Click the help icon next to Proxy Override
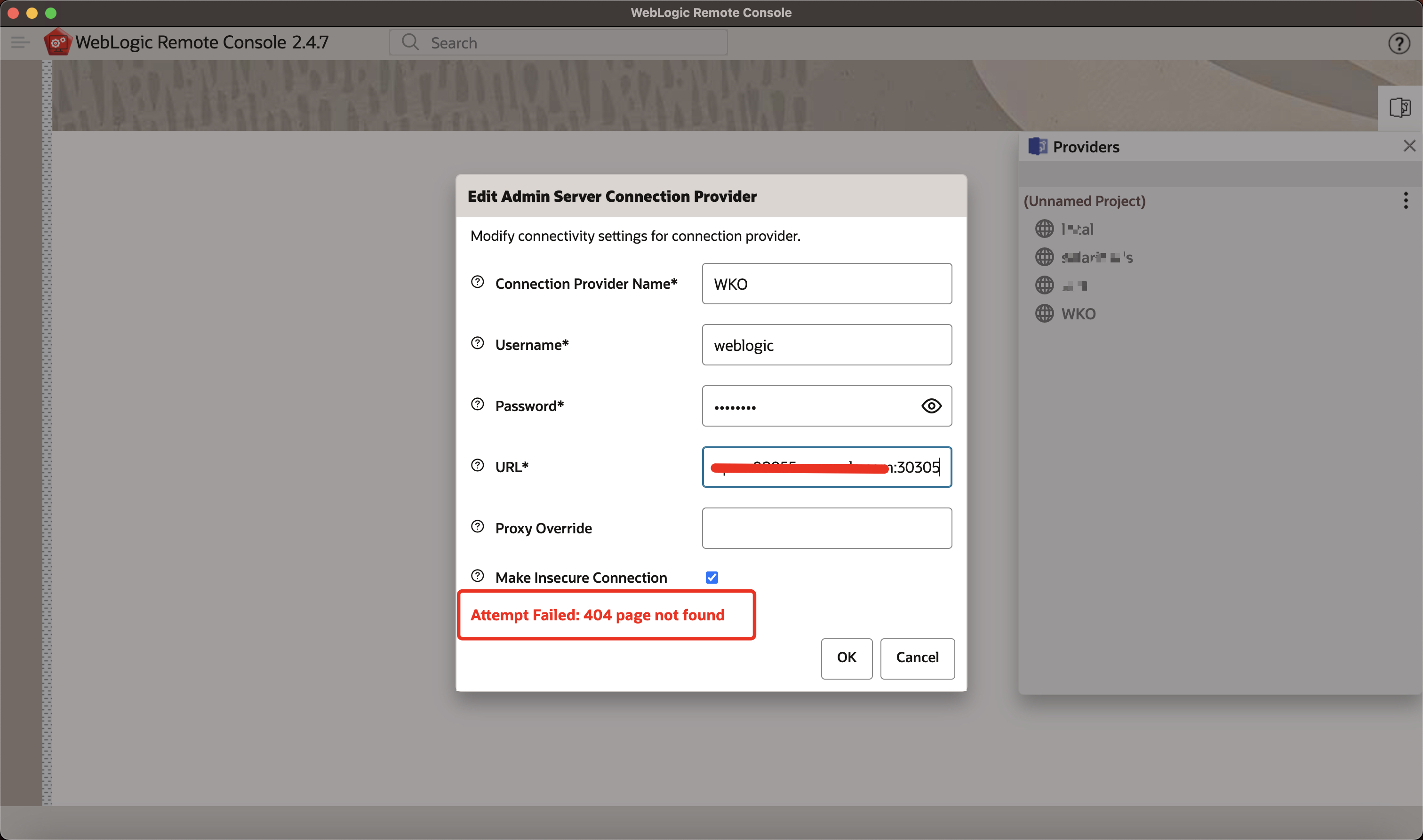The image size is (1423, 840). click(477, 526)
